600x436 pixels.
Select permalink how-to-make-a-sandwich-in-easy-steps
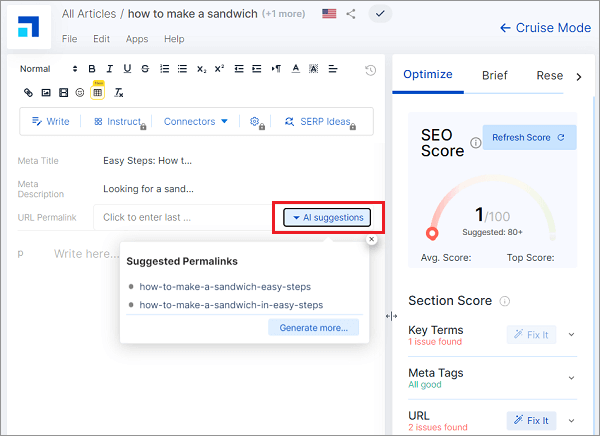coord(231,305)
